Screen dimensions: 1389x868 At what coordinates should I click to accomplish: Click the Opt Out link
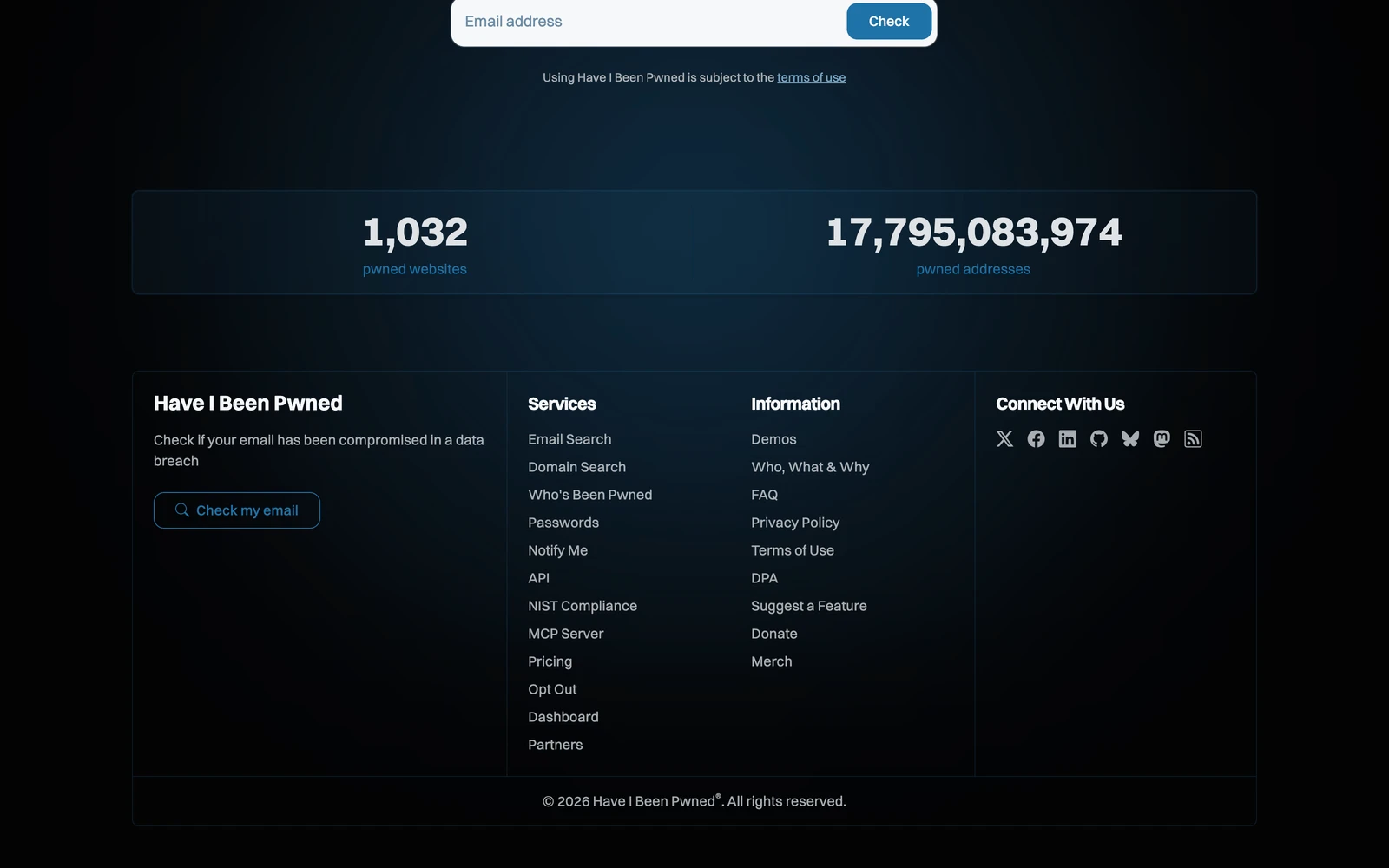click(x=552, y=689)
